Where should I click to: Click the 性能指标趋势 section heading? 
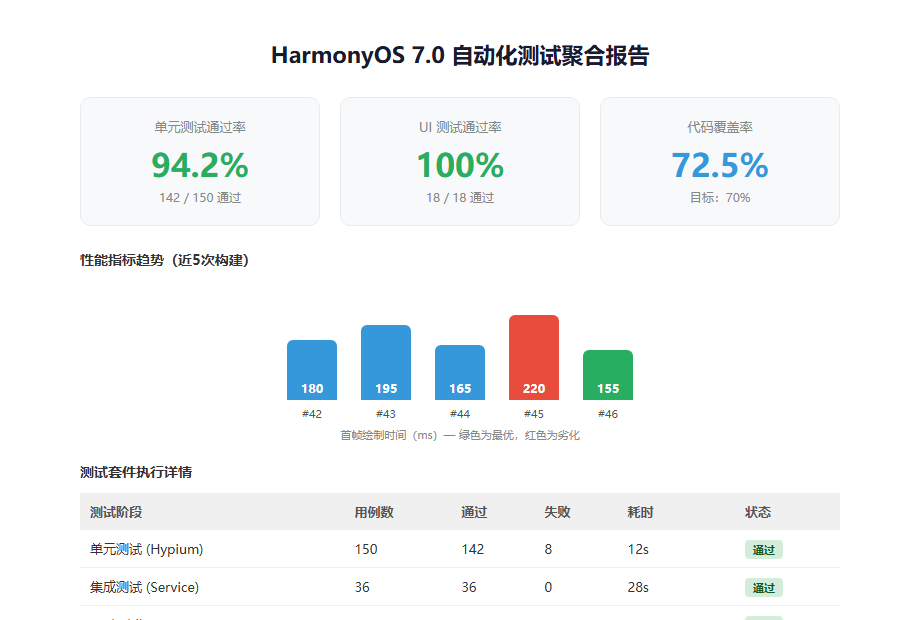[x=164, y=260]
